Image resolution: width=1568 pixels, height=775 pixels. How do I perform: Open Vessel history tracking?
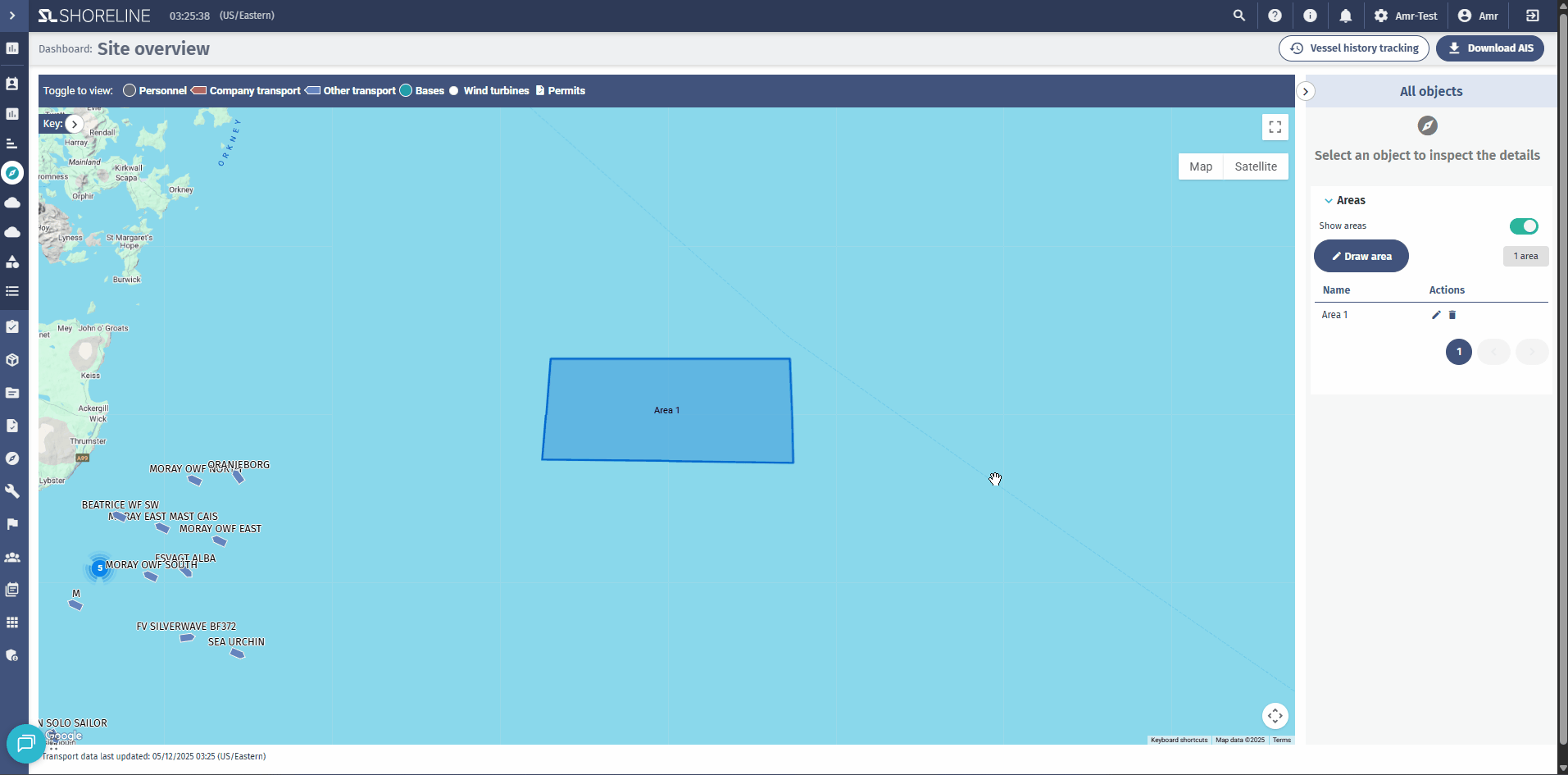(x=1353, y=48)
